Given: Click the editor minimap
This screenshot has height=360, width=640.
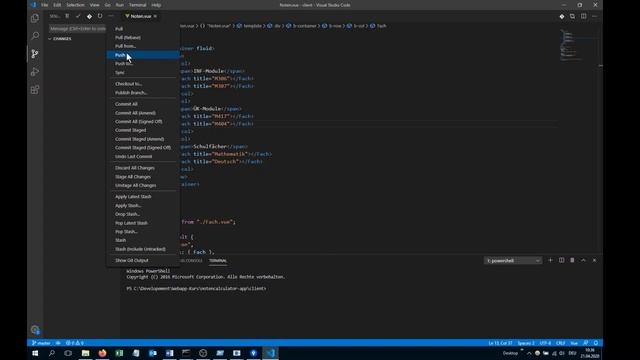Looking at the screenshot, I should click(578, 45).
